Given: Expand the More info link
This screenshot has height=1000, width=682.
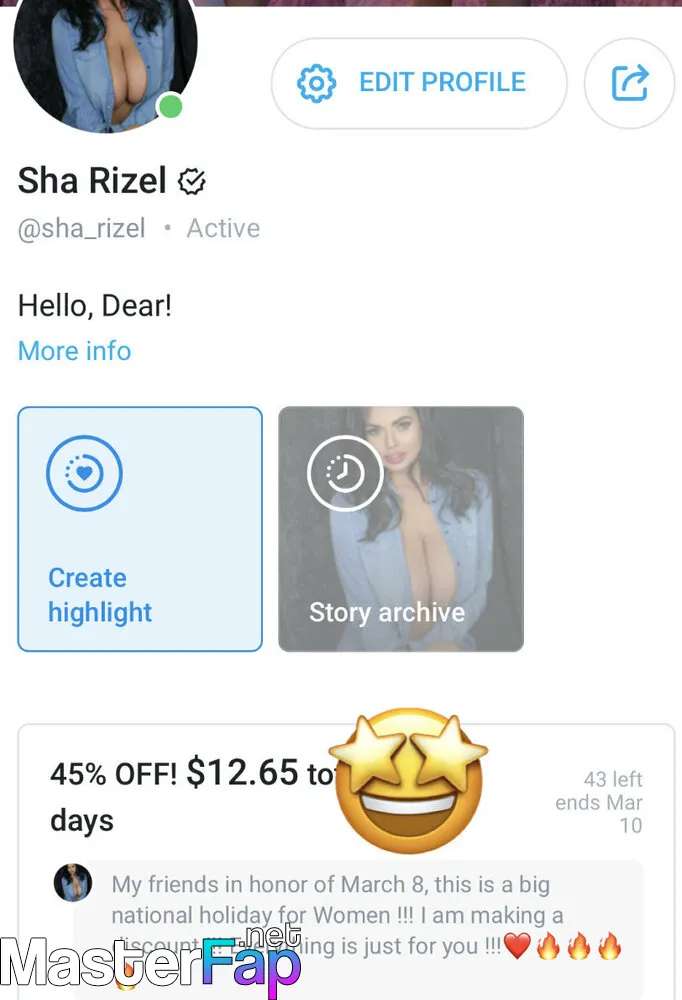Looking at the screenshot, I should tap(75, 351).
